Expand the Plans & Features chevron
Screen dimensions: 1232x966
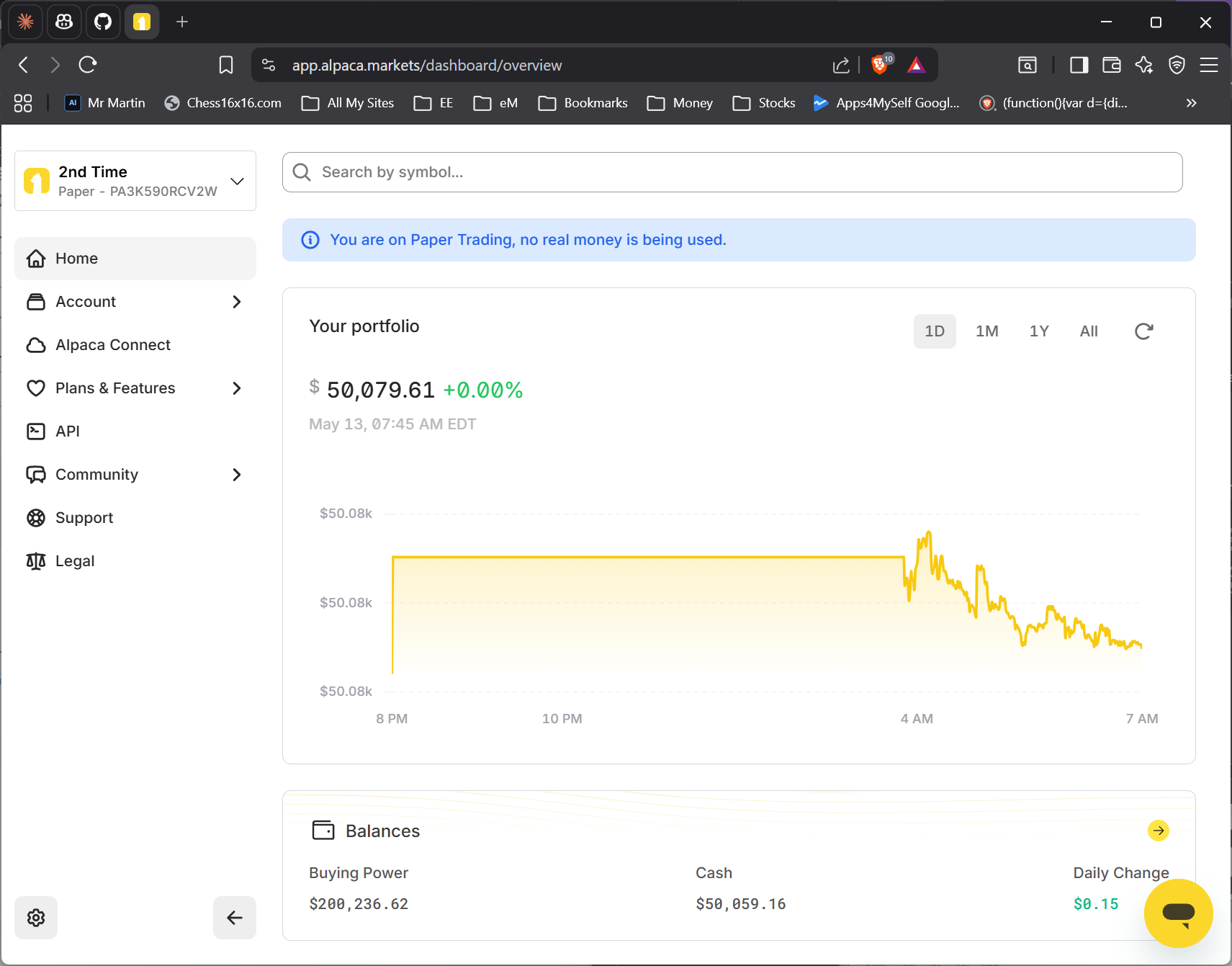click(x=237, y=388)
